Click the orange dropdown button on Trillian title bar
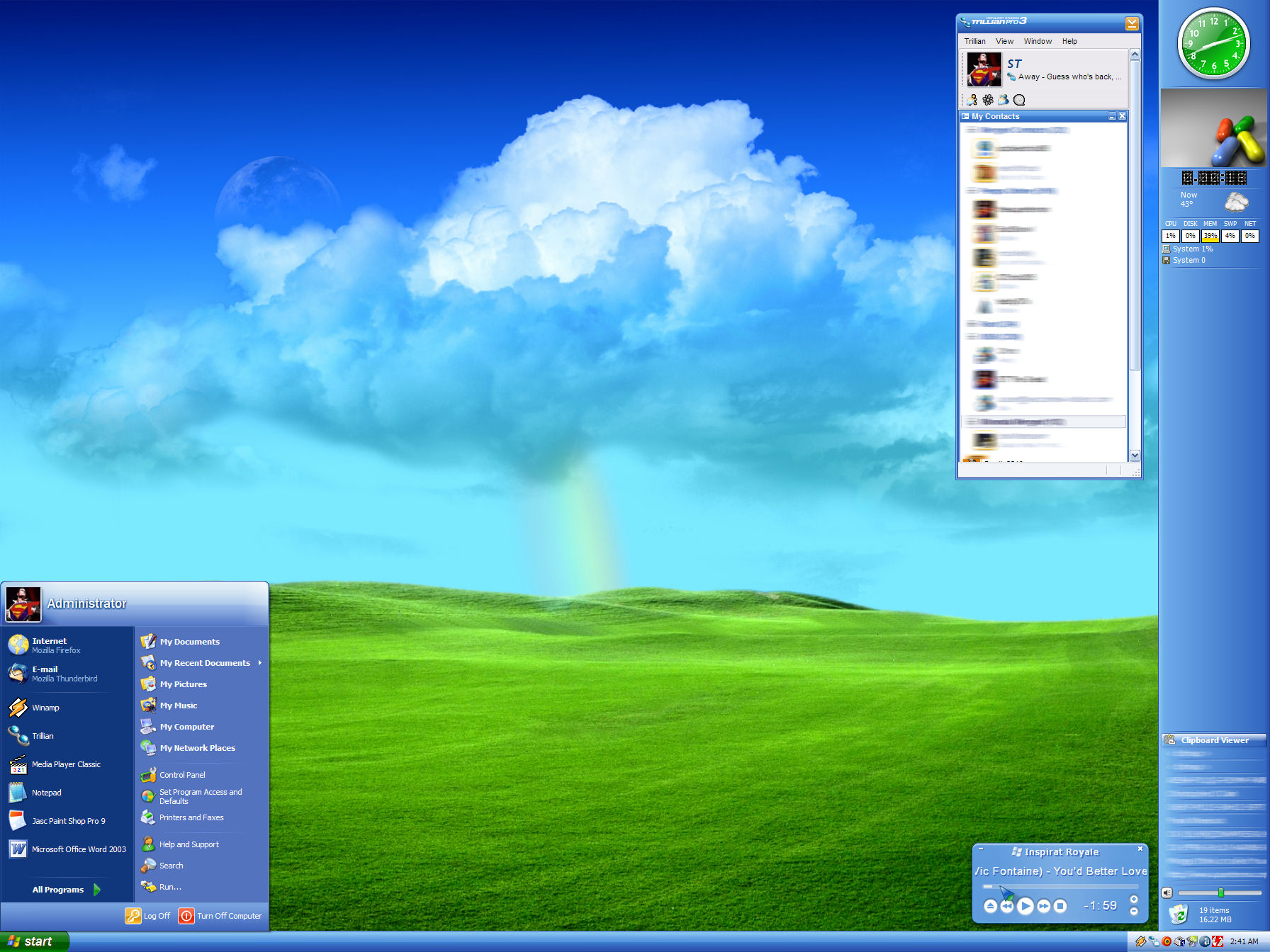Screen dimensions: 1270x952 (x=1132, y=23)
